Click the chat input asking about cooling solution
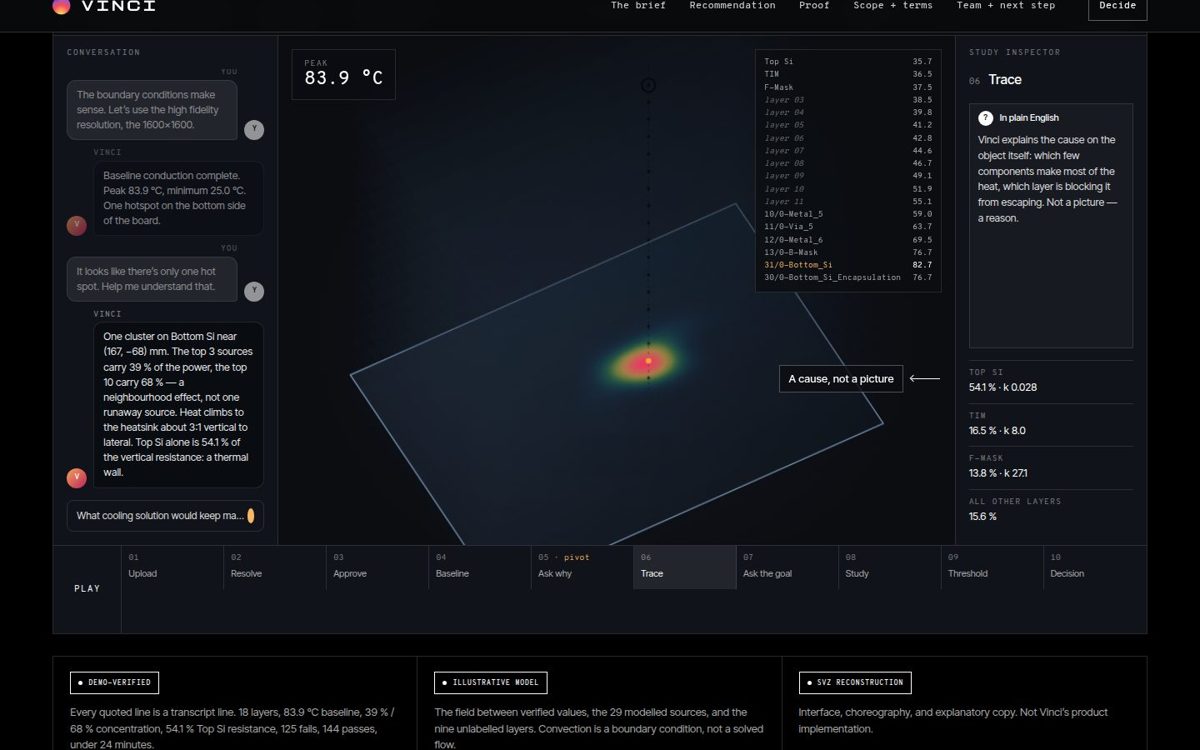Image resolution: width=1200 pixels, height=750 pixels. pos(165,516)
